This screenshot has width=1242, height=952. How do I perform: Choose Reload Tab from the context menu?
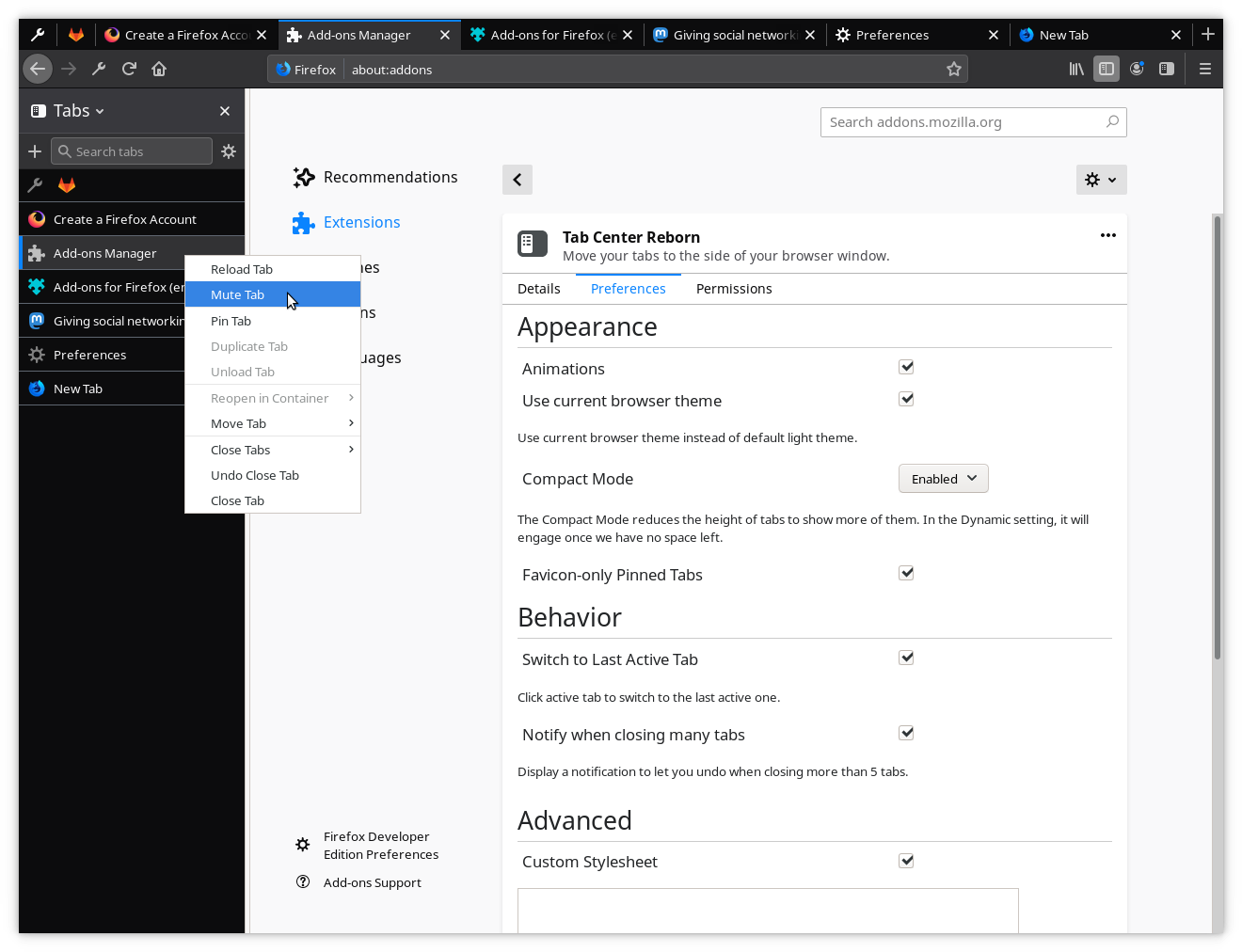(x=273, y=269)
